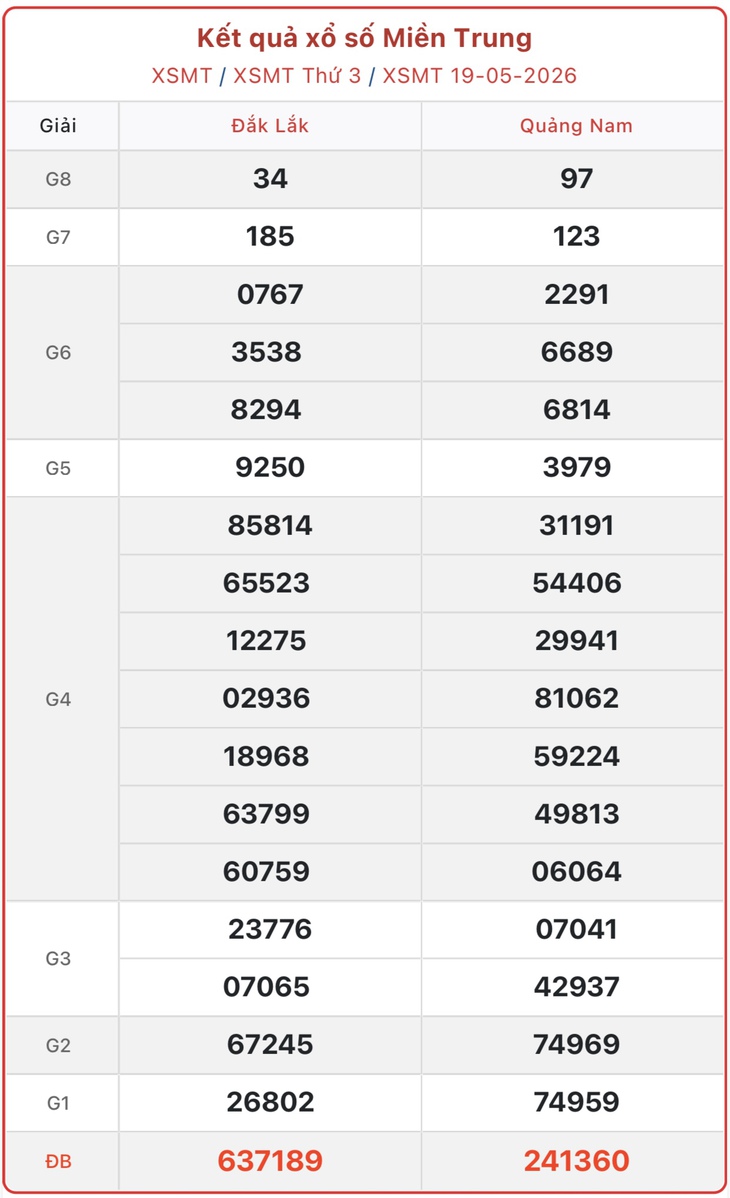Select Đắk Lắk G5 number 9250
The image size is (730, 1198).
point(270,468)
